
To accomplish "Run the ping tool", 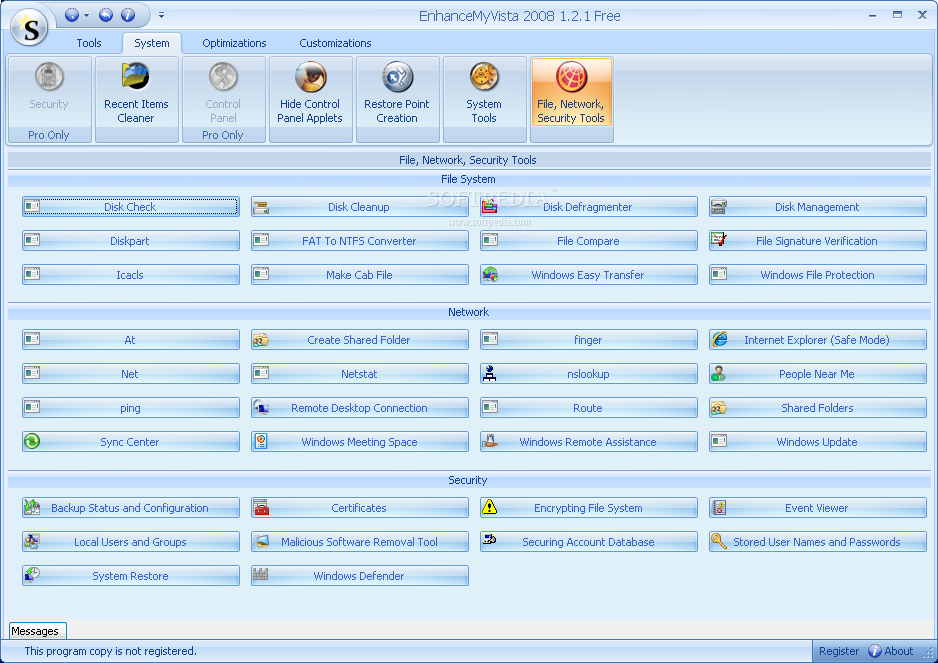I will [x=130, y=407].
